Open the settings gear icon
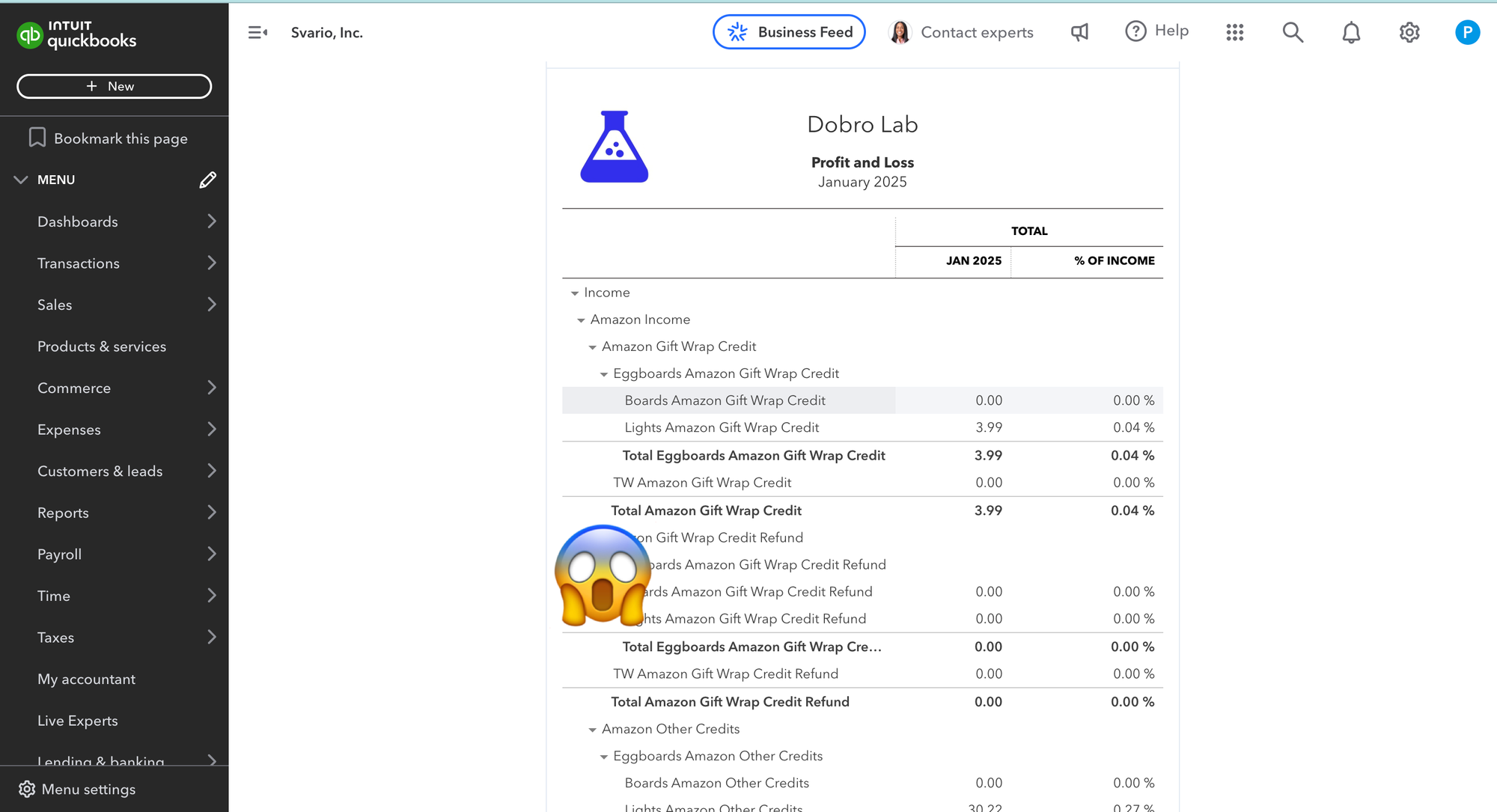The height and width of the screenshot is (812, 1497). pos(1409,32)
